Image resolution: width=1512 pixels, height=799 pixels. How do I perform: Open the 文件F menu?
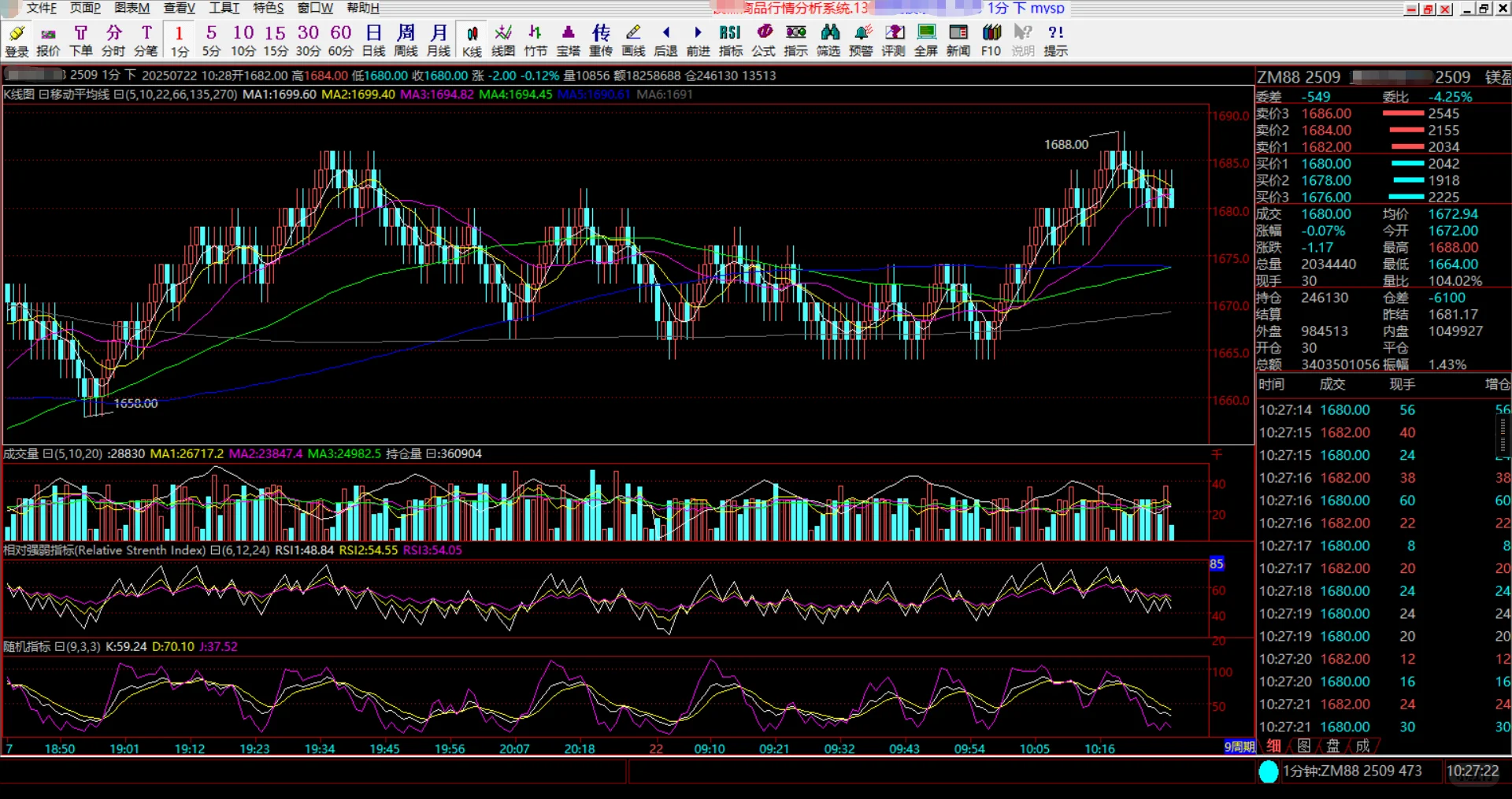click(42, 8)
